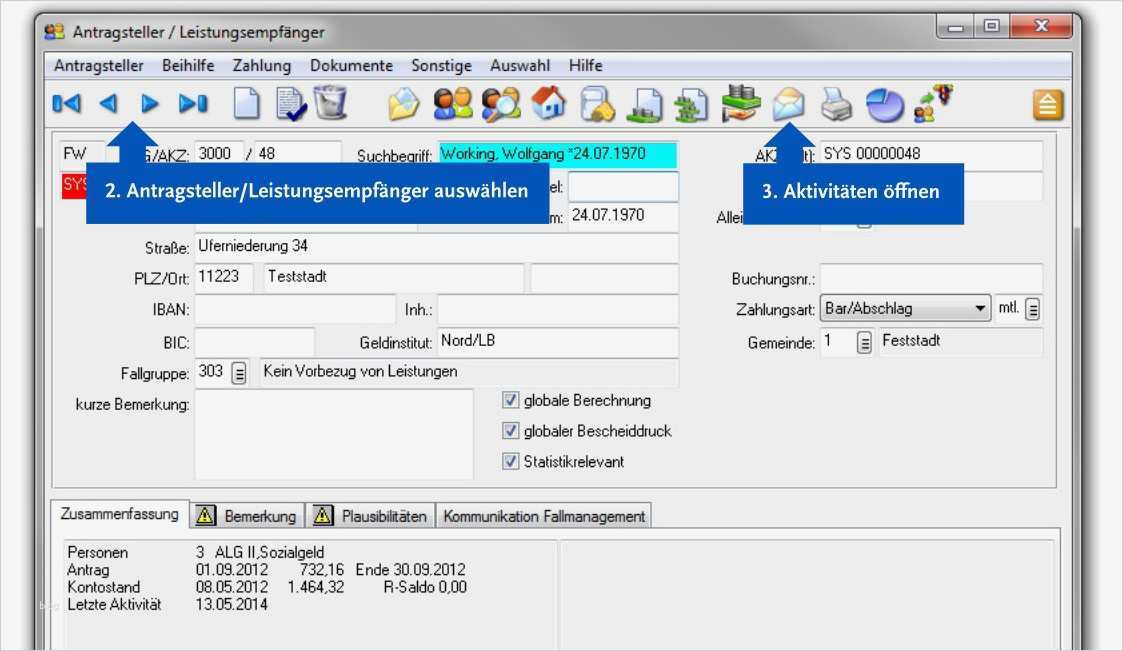Toggle the globale Berechnung checkbox
Screen dimensions: 1123x651
tap(510, 400)
